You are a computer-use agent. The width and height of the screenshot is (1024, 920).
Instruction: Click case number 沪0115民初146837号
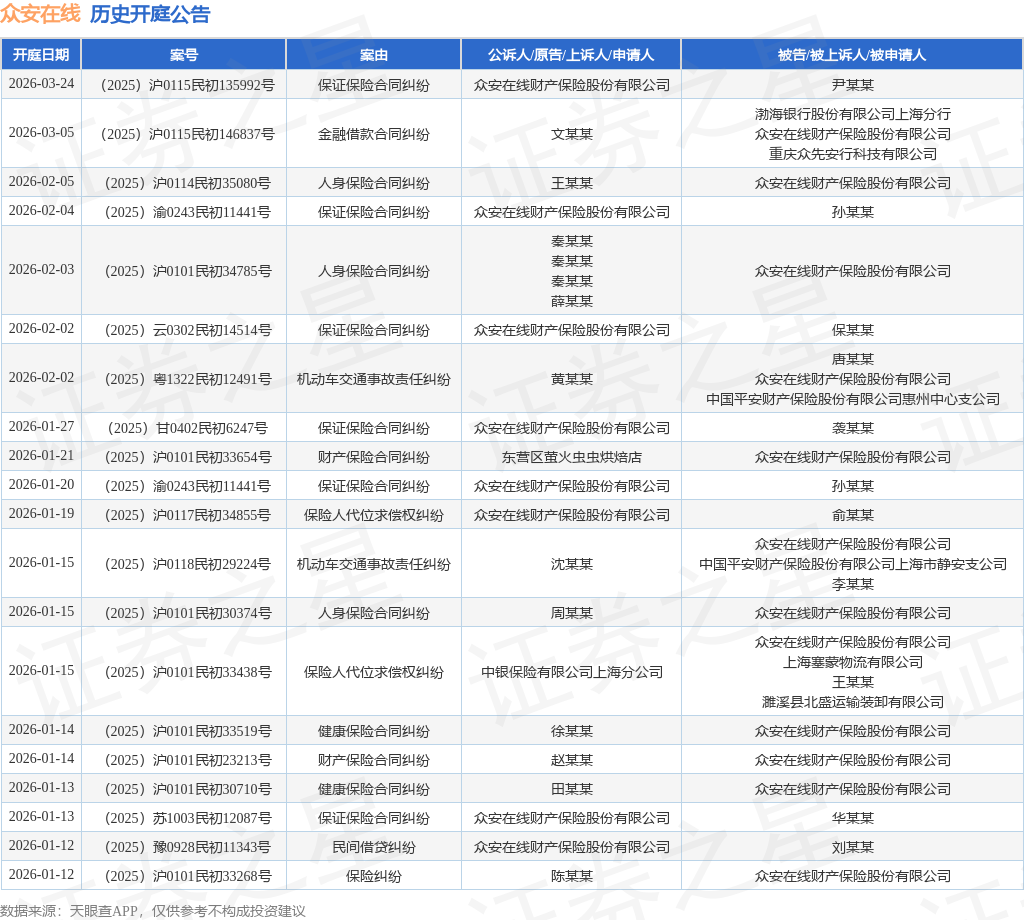pyautogui.click(x=212, y=134)
